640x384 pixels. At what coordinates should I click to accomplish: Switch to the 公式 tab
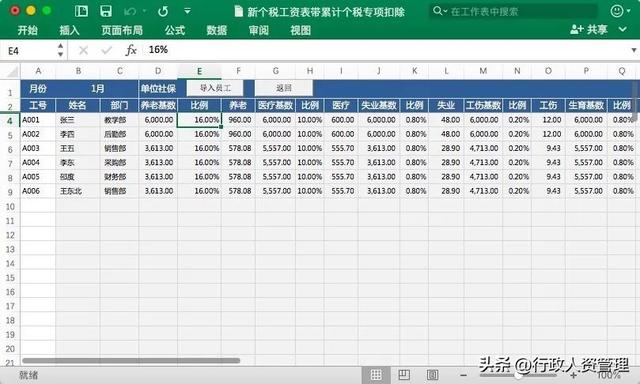click(x=175, y=30)
